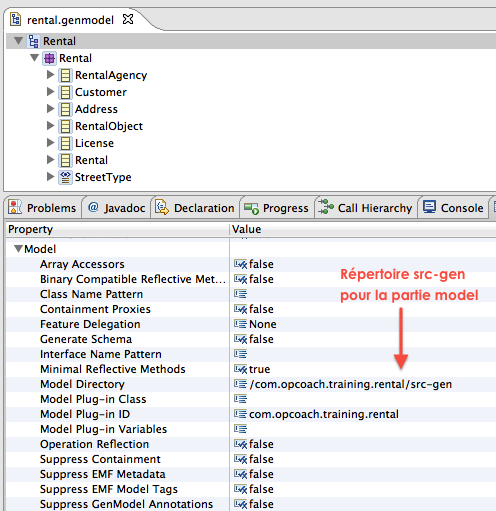Click the root Rental genmodel icon
The height and width of the screenshot is (511, 496).
[x=33, y=41]
